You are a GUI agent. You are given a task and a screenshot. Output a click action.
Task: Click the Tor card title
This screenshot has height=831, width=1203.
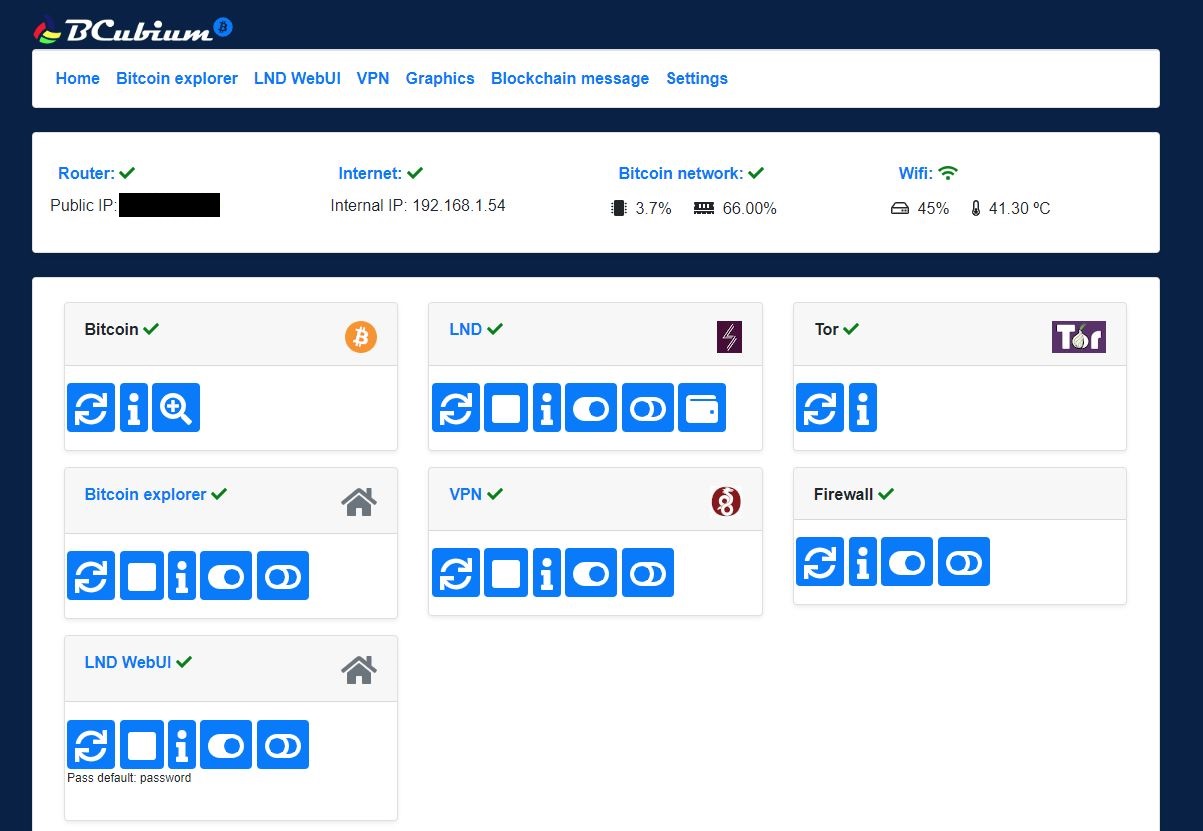pos(826,329)
